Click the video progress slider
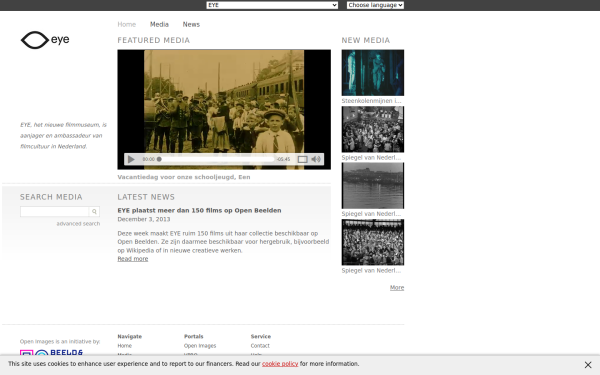This screenshot has width=600, height=375. (x=216, y=159)
